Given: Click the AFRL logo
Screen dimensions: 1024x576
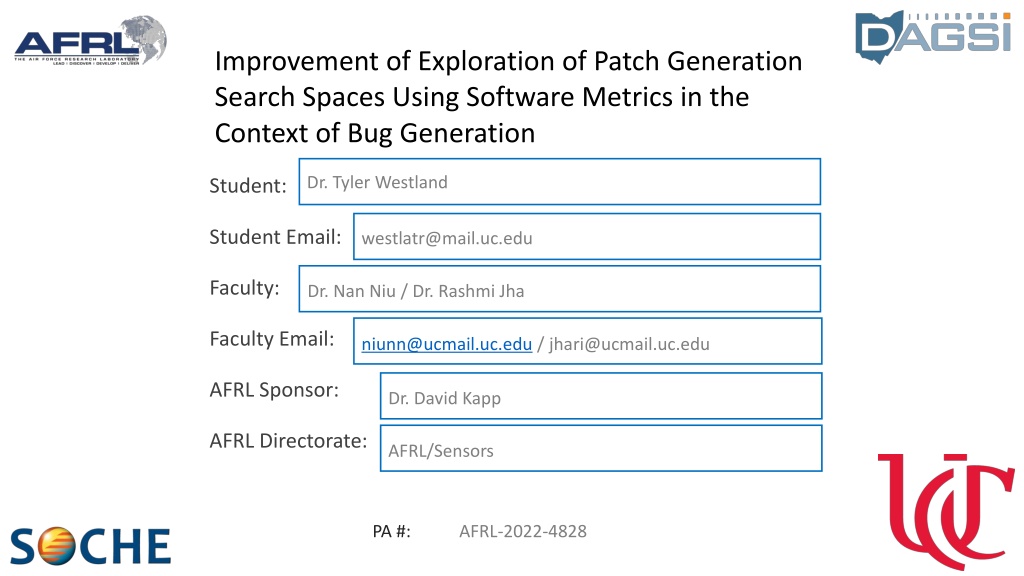Looking at the screenshot, I should [90, 40].
